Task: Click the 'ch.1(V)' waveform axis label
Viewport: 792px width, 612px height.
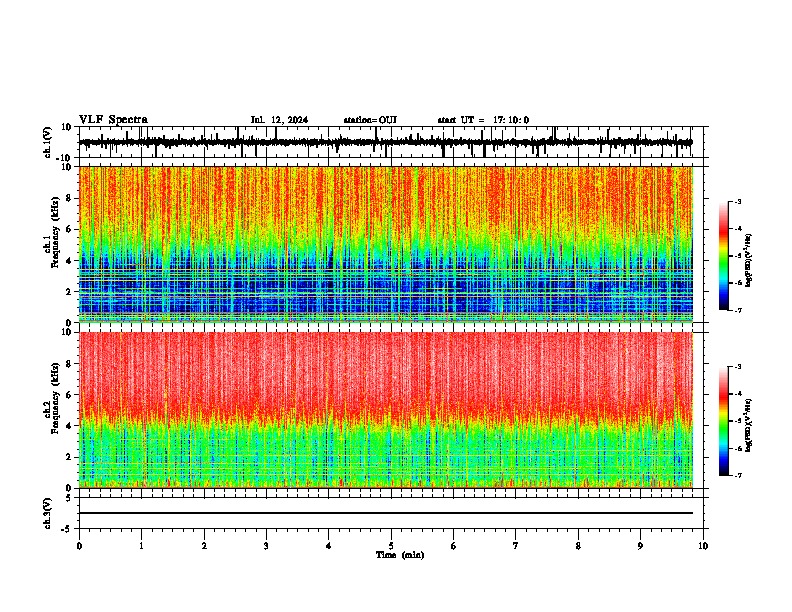Action: click(x=48, y=142)
